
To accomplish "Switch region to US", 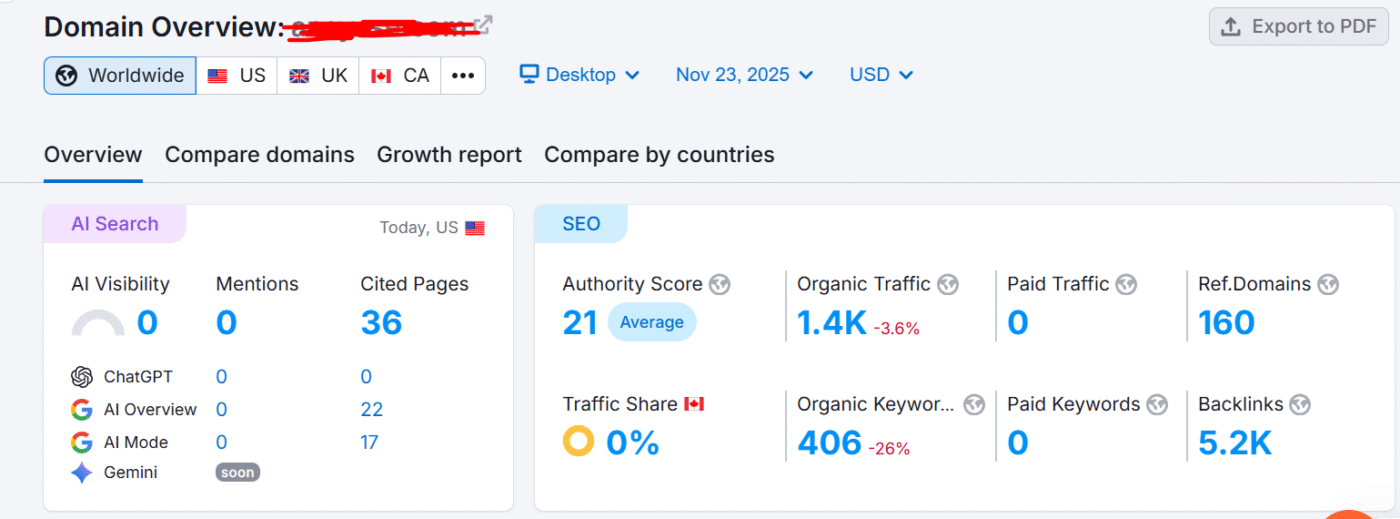I will 237,76.
